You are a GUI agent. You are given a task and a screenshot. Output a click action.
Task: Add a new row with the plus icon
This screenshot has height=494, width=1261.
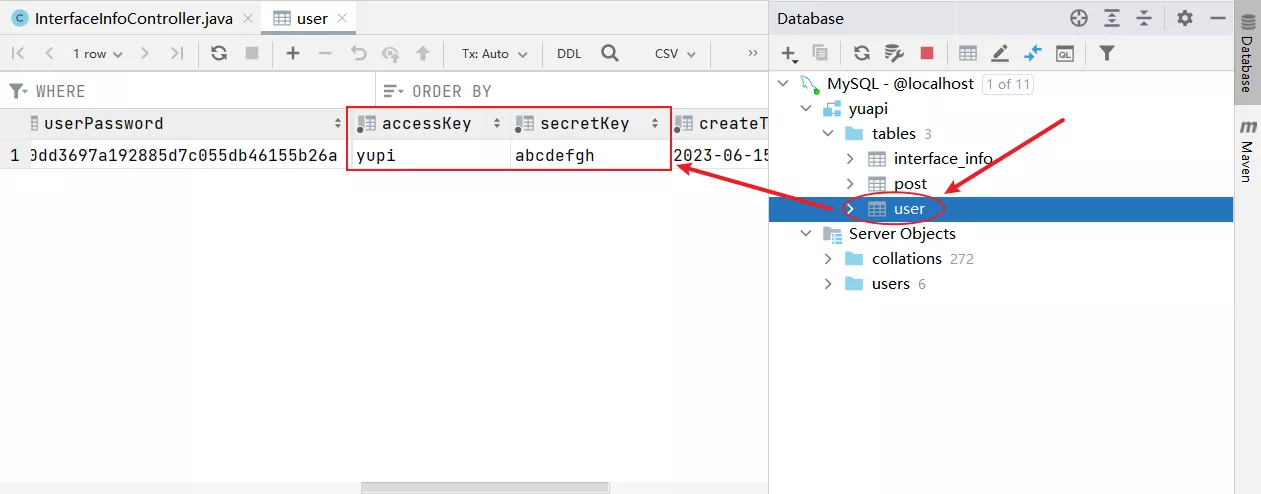click(292, 54)
